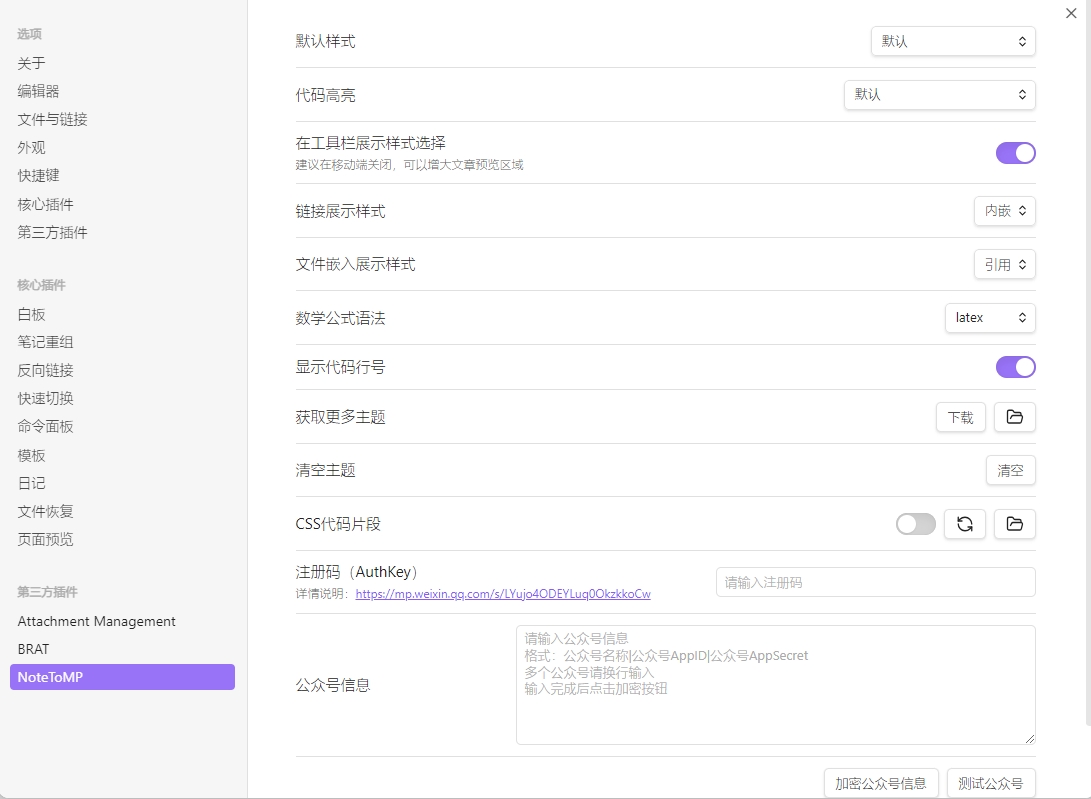
Task: Click the 下载 button for themes
Action: pos(960,417)
